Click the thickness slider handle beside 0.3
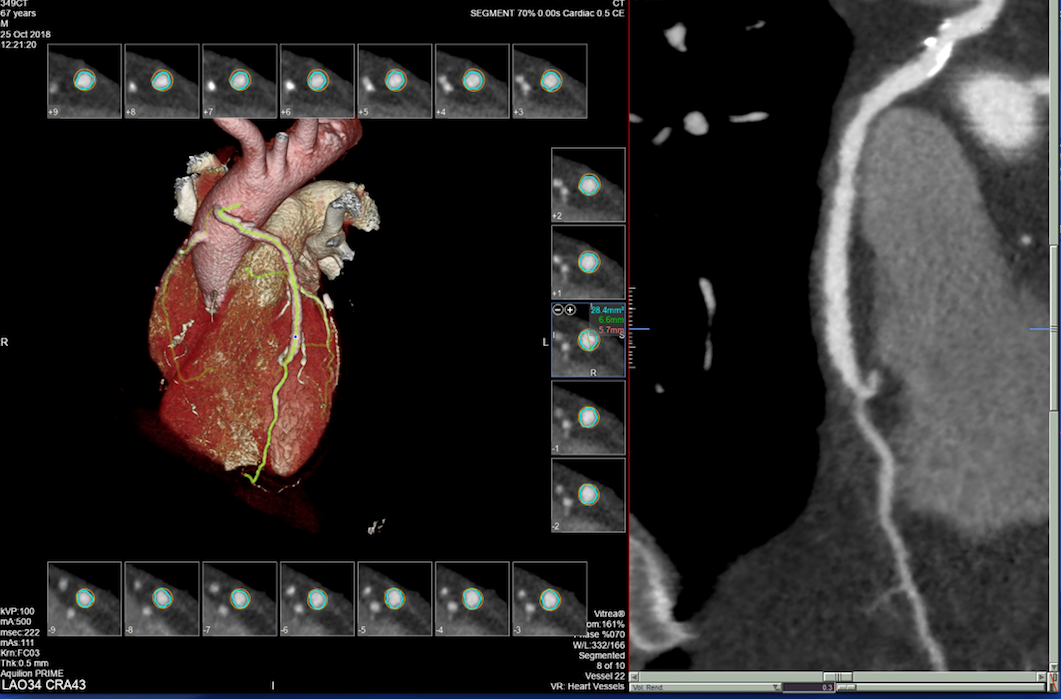This screenshot has width=1061, height=699. pos(844,687)
